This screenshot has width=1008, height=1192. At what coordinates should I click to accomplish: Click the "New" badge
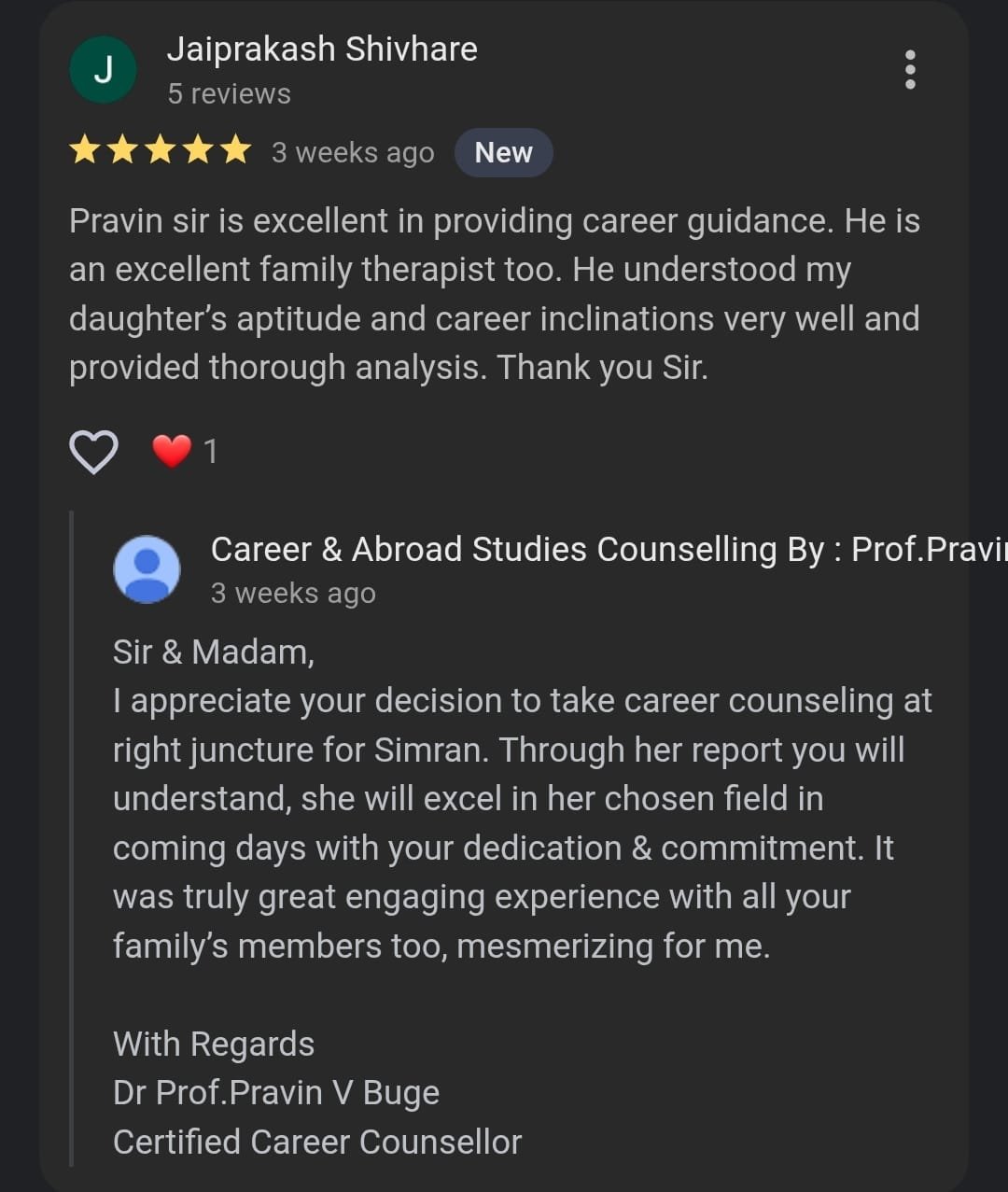[503, 152]
